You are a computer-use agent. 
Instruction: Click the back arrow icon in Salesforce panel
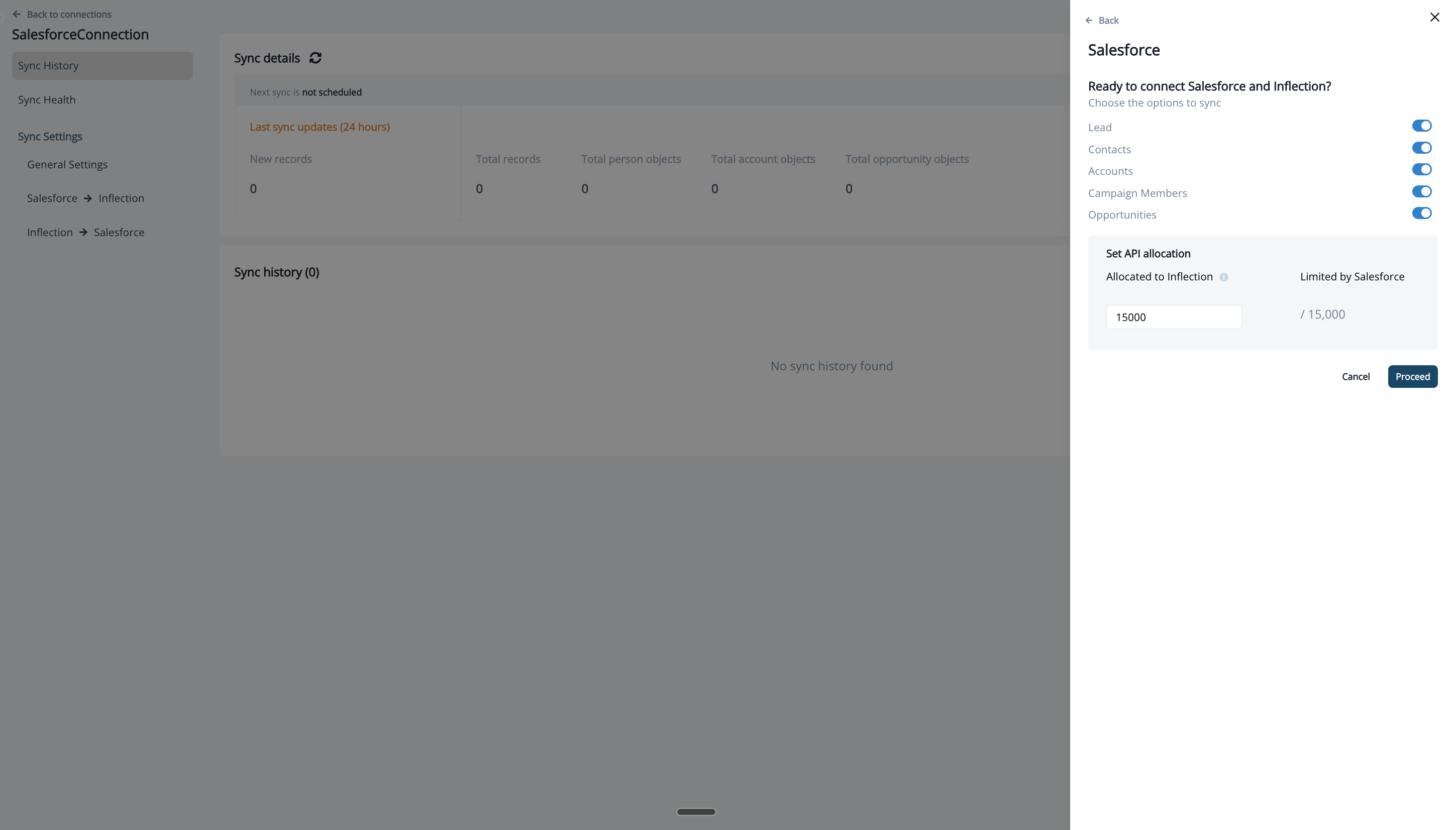tap(1089, 21)
